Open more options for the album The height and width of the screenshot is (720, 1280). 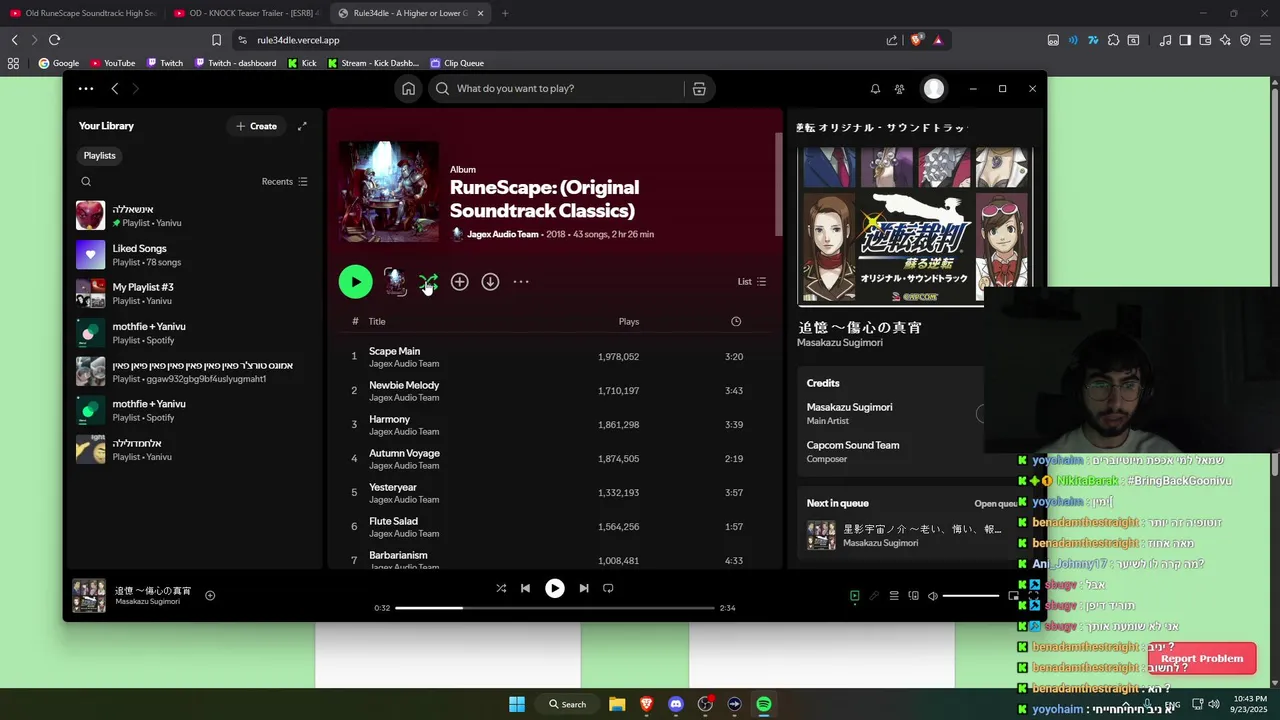[x=521, y=282]
